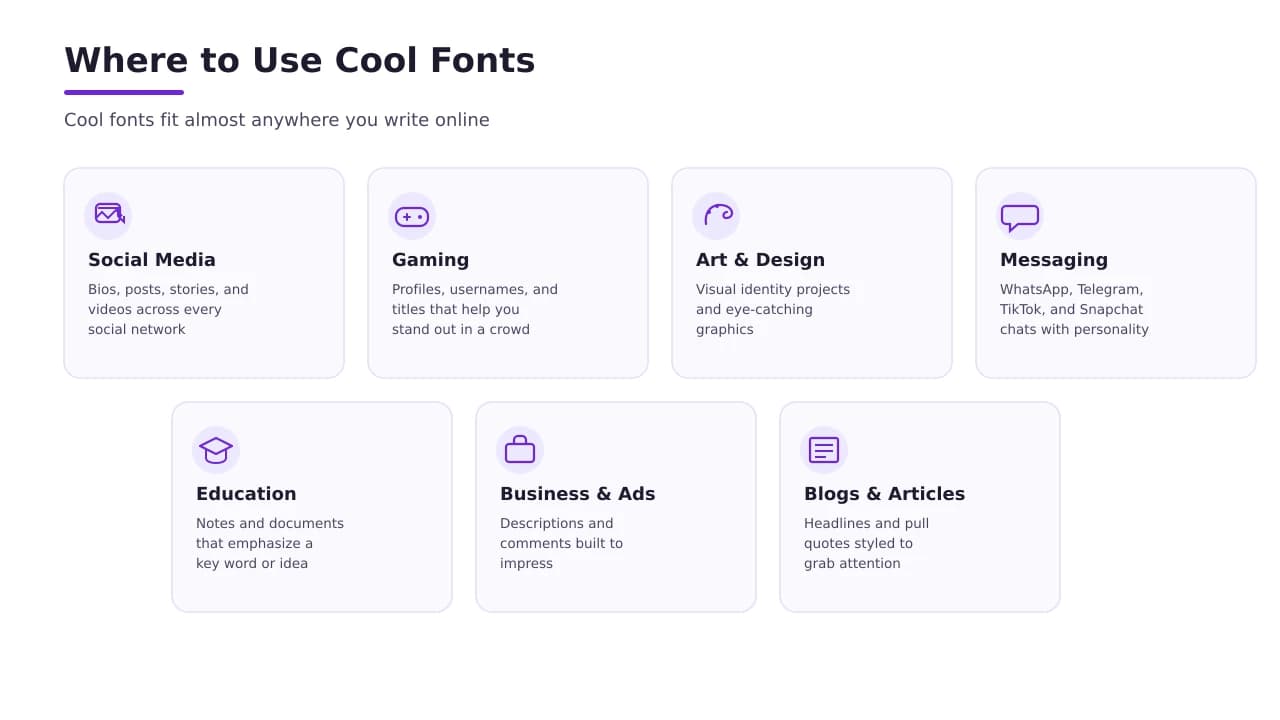Click the 'Where to Use Cool Fonts' title
Viewport: 1280px width, 720px height.
coord(300,60)
